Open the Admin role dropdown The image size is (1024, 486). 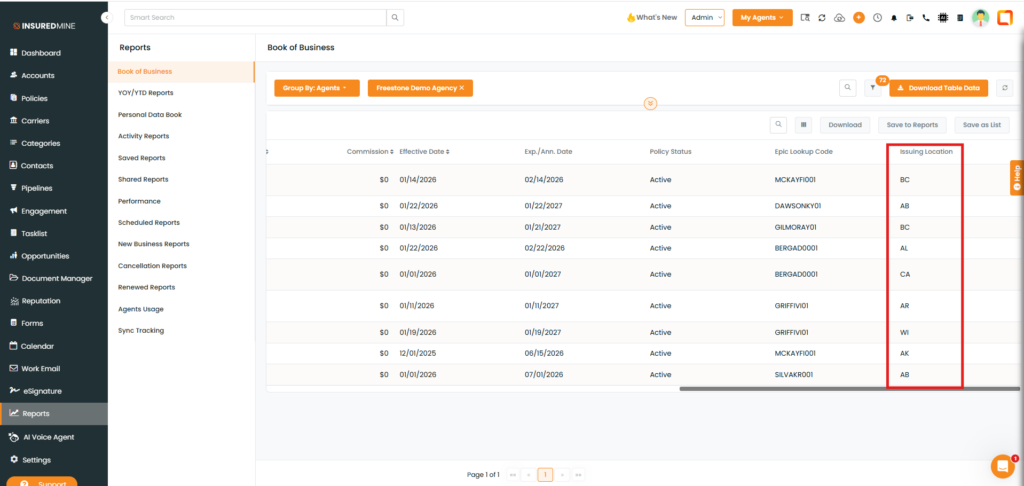704,18
